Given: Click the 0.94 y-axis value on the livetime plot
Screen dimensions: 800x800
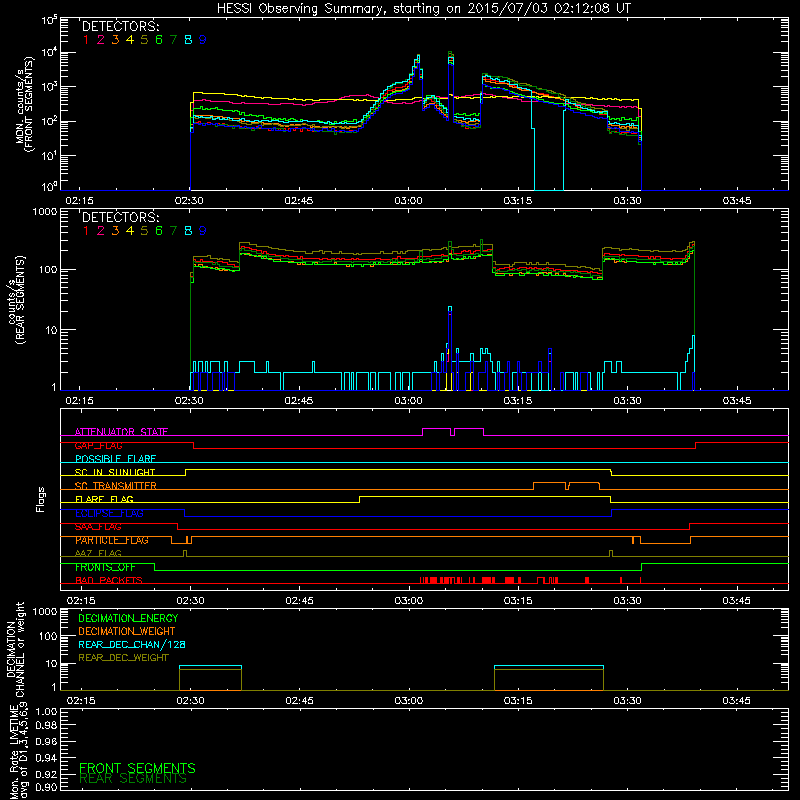Looking at the screenshot, I should [x=46, y=757].
